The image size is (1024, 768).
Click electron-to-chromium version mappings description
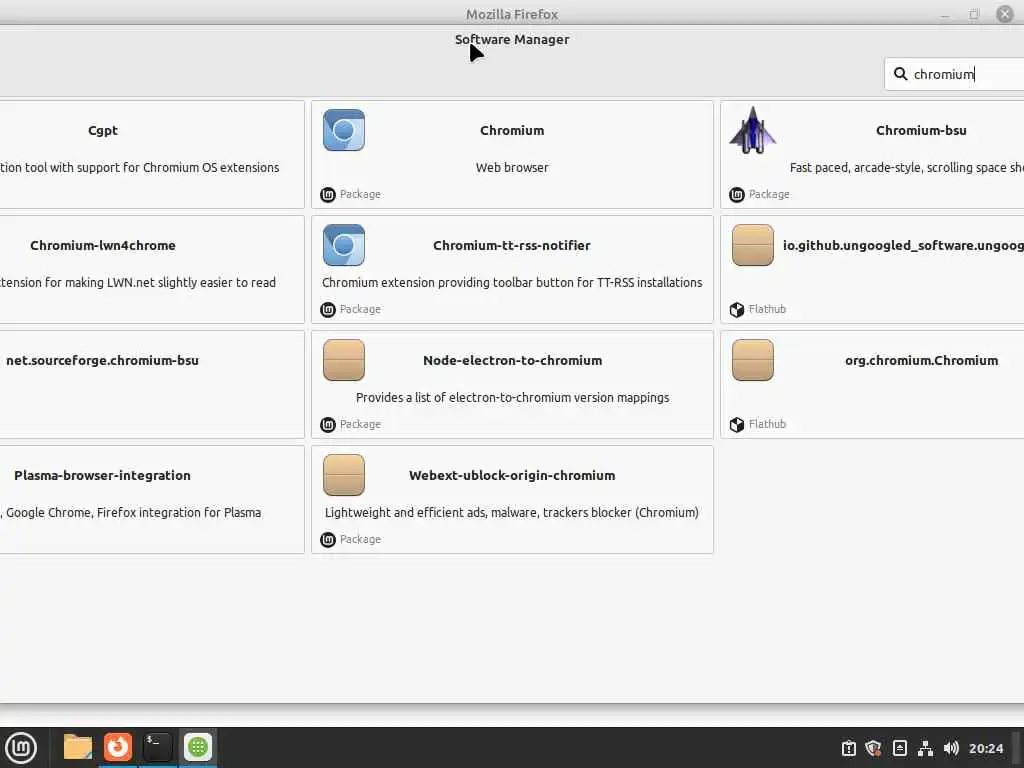tap(513, 397)
